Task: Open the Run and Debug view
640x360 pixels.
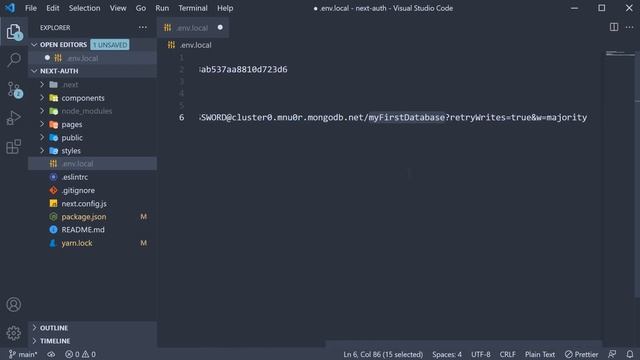Action: pyautogui.click(x=14, y=118)
